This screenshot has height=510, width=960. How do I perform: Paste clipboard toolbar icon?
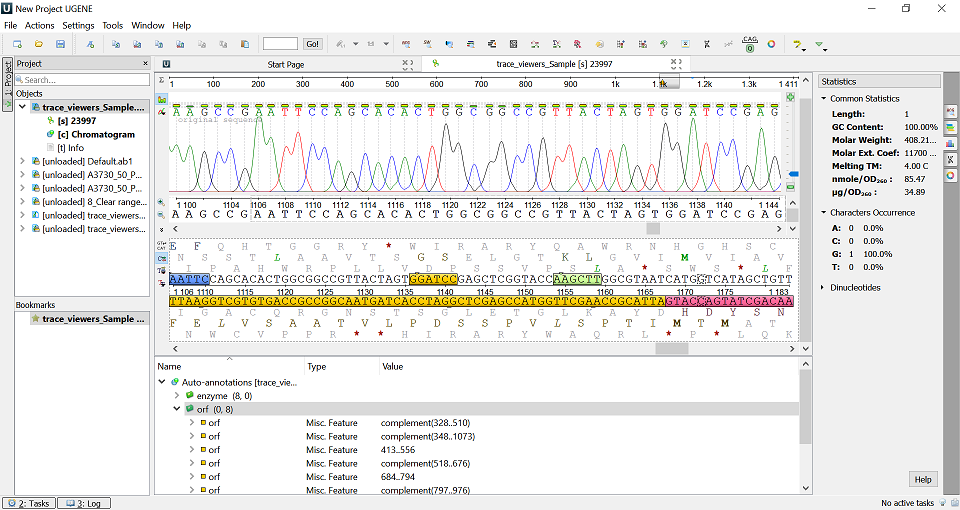(245, 44)
